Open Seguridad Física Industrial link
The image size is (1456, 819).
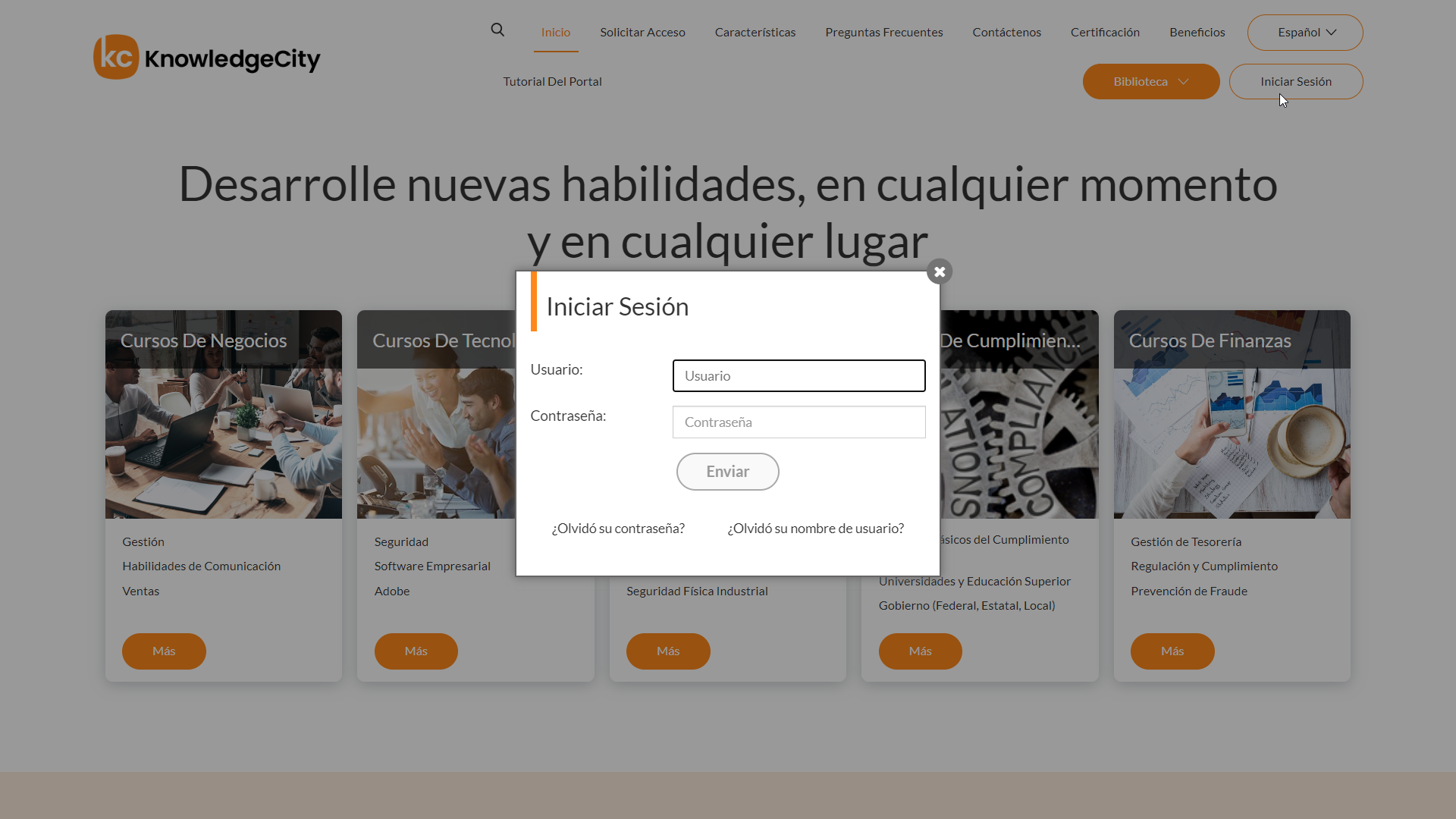click(x=697, y=591)
